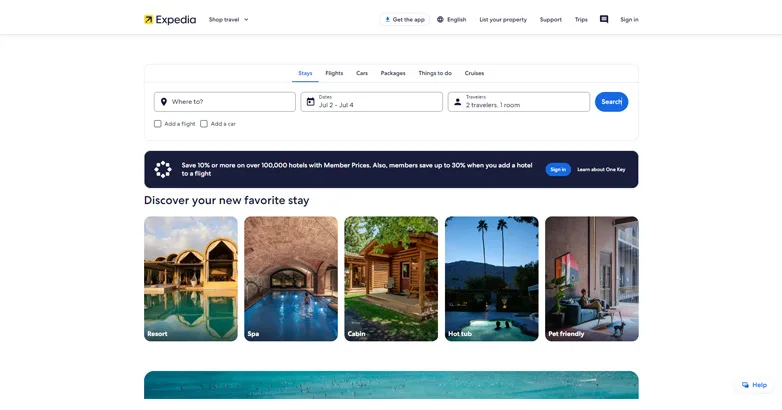This screenshot has height=410, width=782.
Task: Click the location pin icon
Action: [x=164, y=102]
